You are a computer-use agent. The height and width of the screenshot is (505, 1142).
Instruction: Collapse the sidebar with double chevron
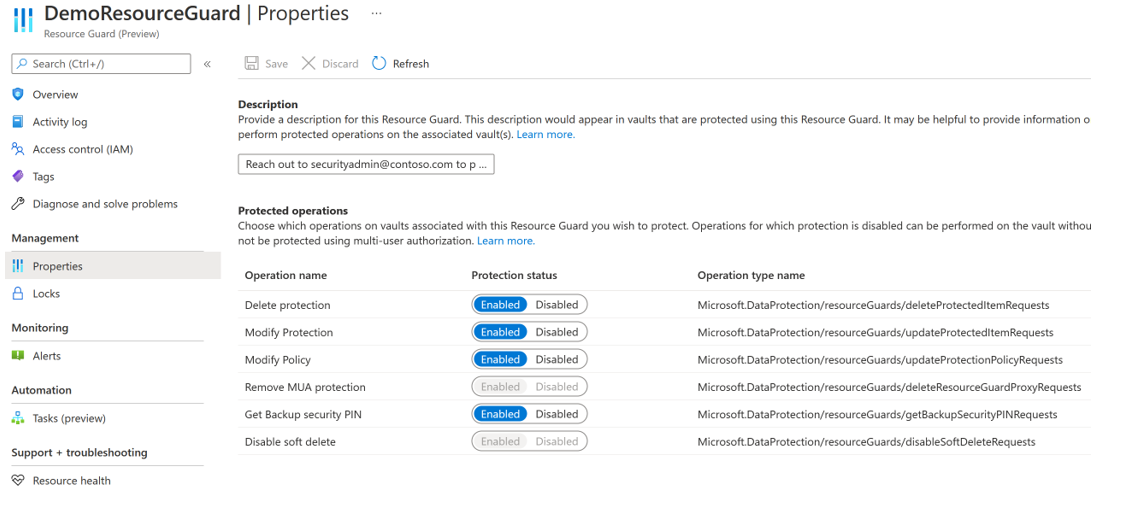pos(208,64)
